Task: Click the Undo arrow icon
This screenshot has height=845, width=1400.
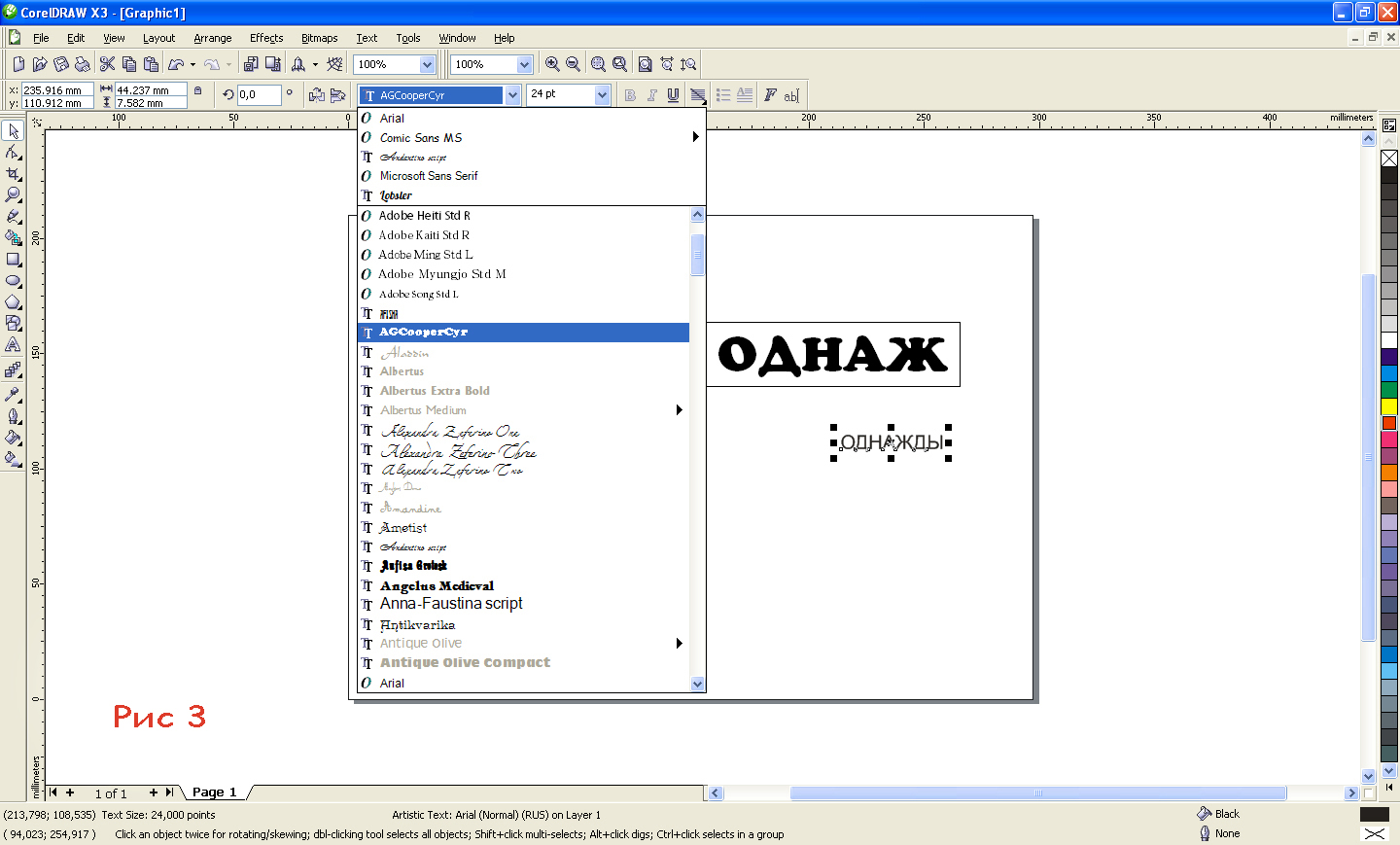Action: 176,64
